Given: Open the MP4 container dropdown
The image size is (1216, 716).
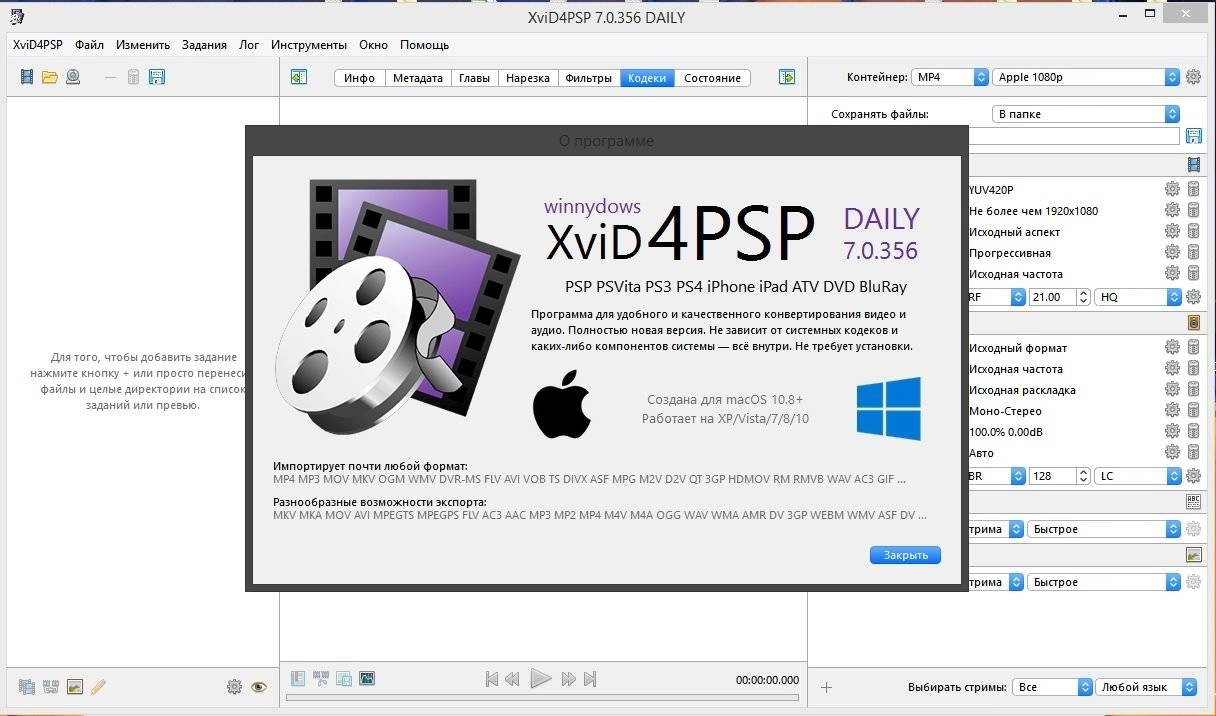Looking at the screenshot, I should pyautogui.click(x=951, y=77).
